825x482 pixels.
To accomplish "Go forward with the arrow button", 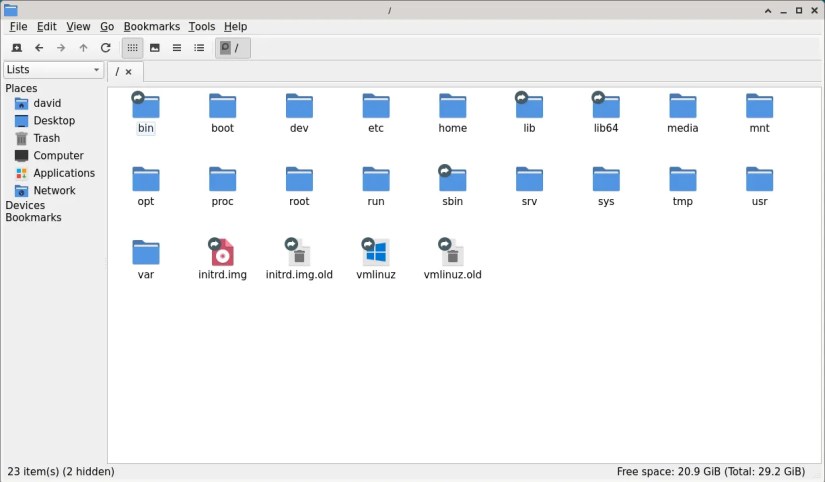I will [61, 48].
